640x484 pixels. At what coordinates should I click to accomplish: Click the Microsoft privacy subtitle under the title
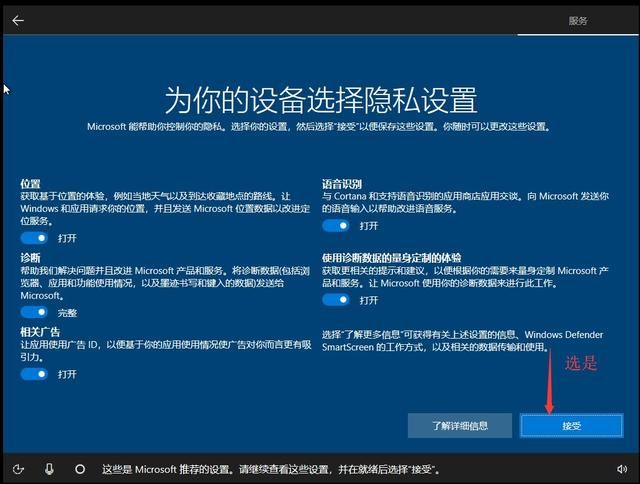pos(319,127)
